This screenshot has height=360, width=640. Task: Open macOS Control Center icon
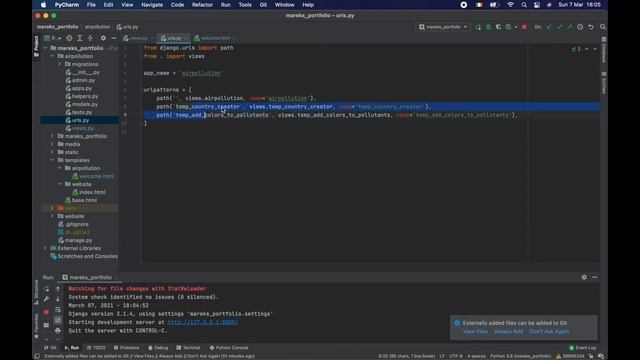tap(537, 5)
